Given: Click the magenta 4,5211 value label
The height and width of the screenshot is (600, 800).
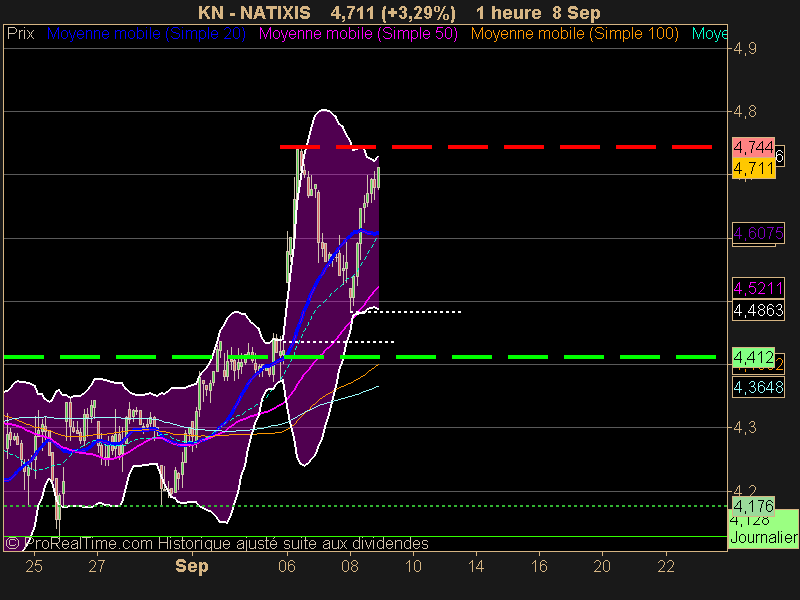Looking at the screenshot, I should (x=758, y=288).
